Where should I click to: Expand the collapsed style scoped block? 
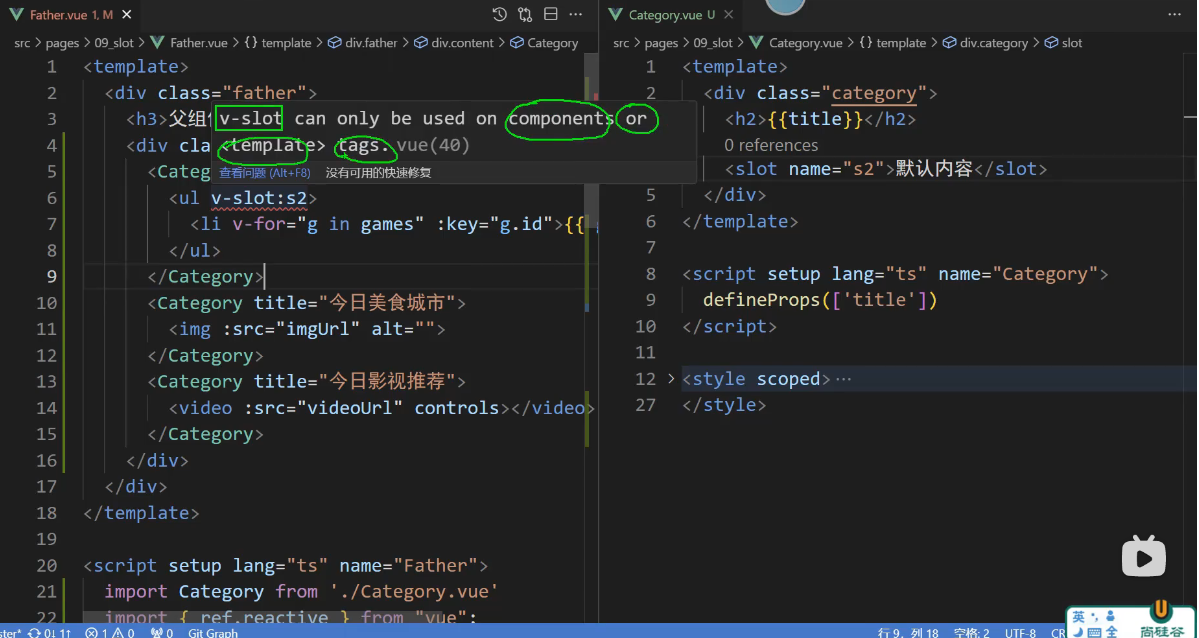tap(671, 379)
